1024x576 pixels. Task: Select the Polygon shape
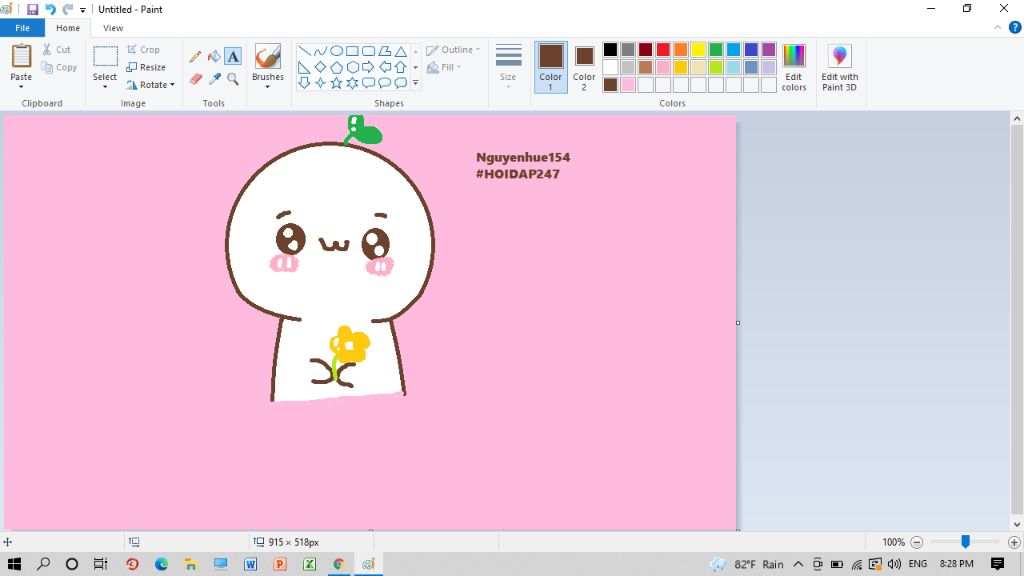[385, 51]
